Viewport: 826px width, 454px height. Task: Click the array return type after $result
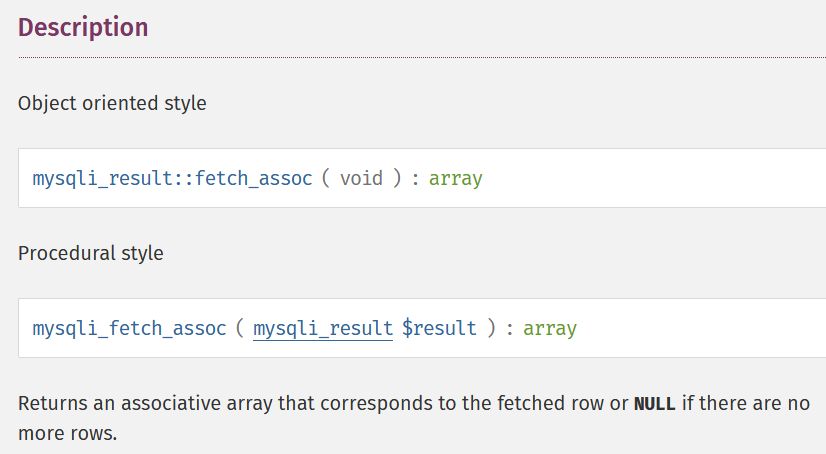(550, 328)
